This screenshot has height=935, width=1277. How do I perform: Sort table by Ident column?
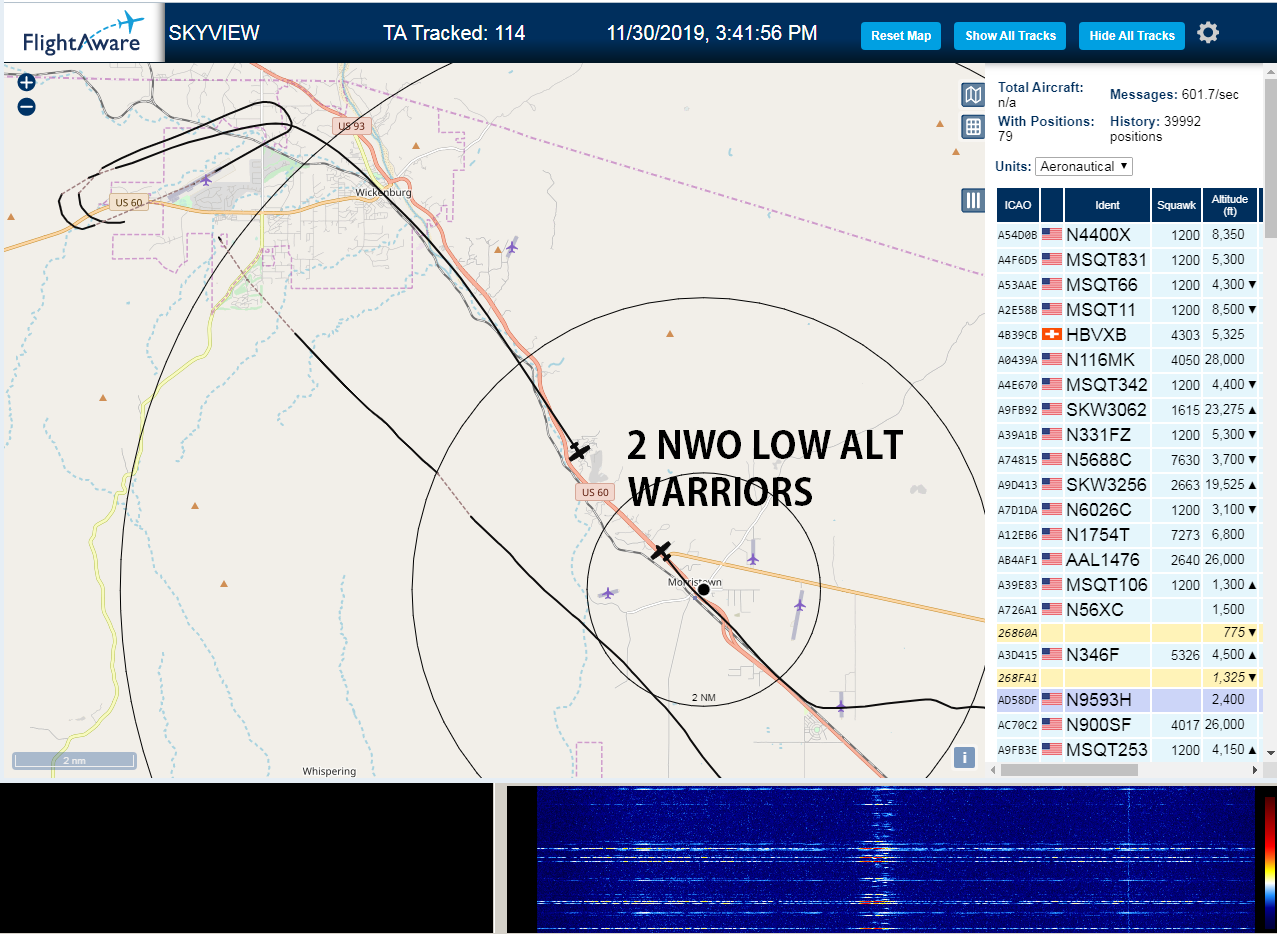(1107, 204)
